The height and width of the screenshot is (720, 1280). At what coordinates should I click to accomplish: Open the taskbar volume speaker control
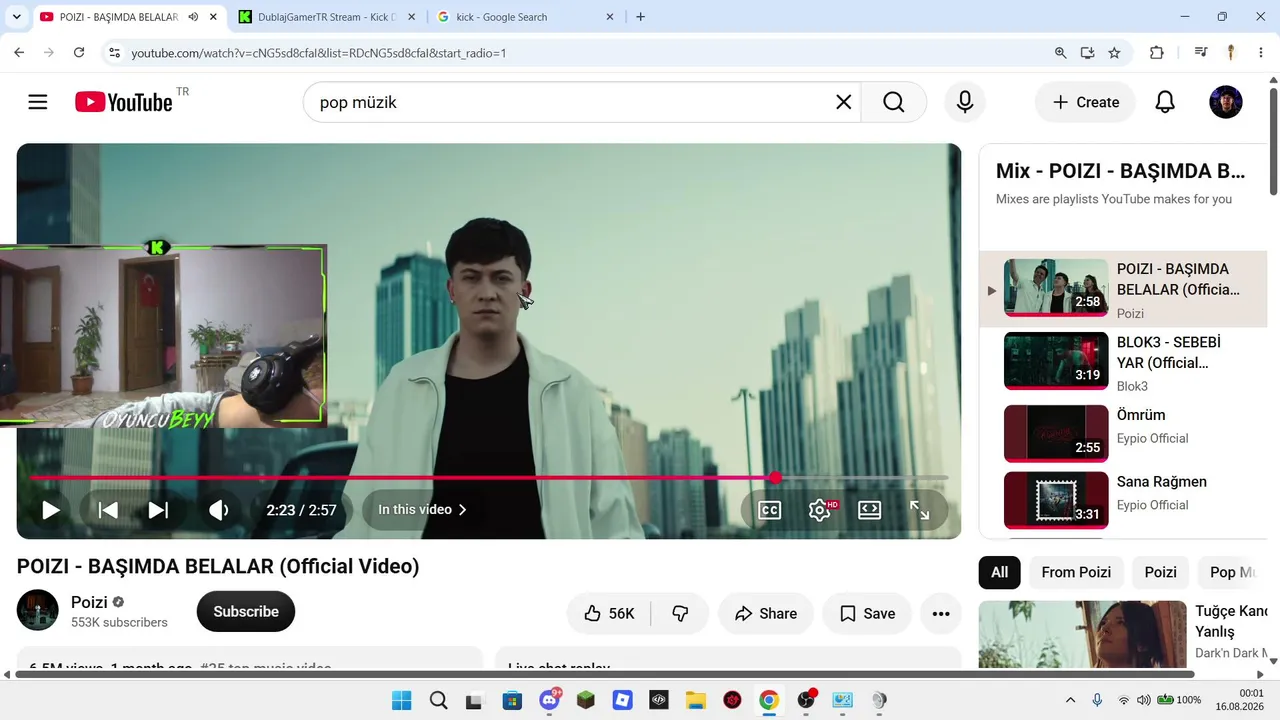pyautogui.click(x=1144, y=700)
